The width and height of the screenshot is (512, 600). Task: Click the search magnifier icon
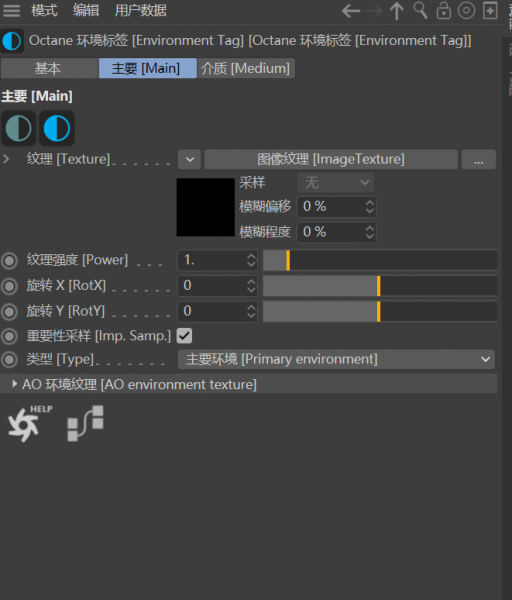pos(420,10)
